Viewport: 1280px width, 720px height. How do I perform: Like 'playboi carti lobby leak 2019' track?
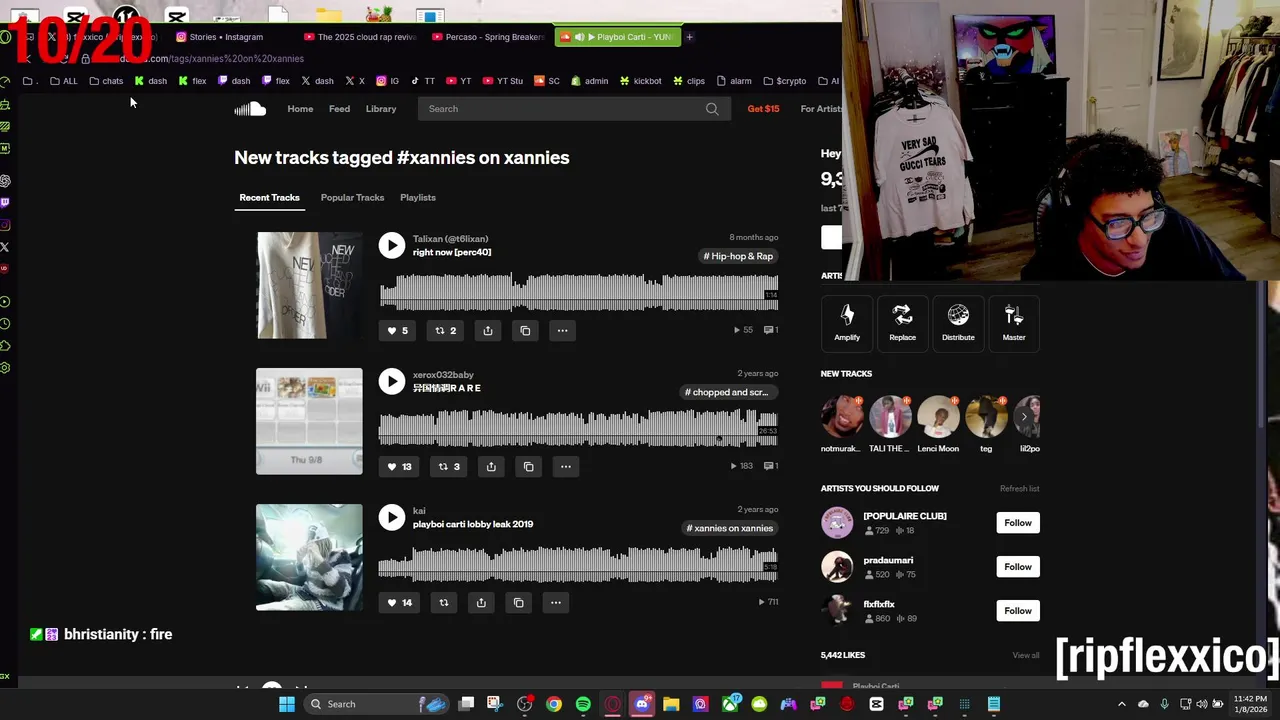pyautogui.click(x=399, y=602)
